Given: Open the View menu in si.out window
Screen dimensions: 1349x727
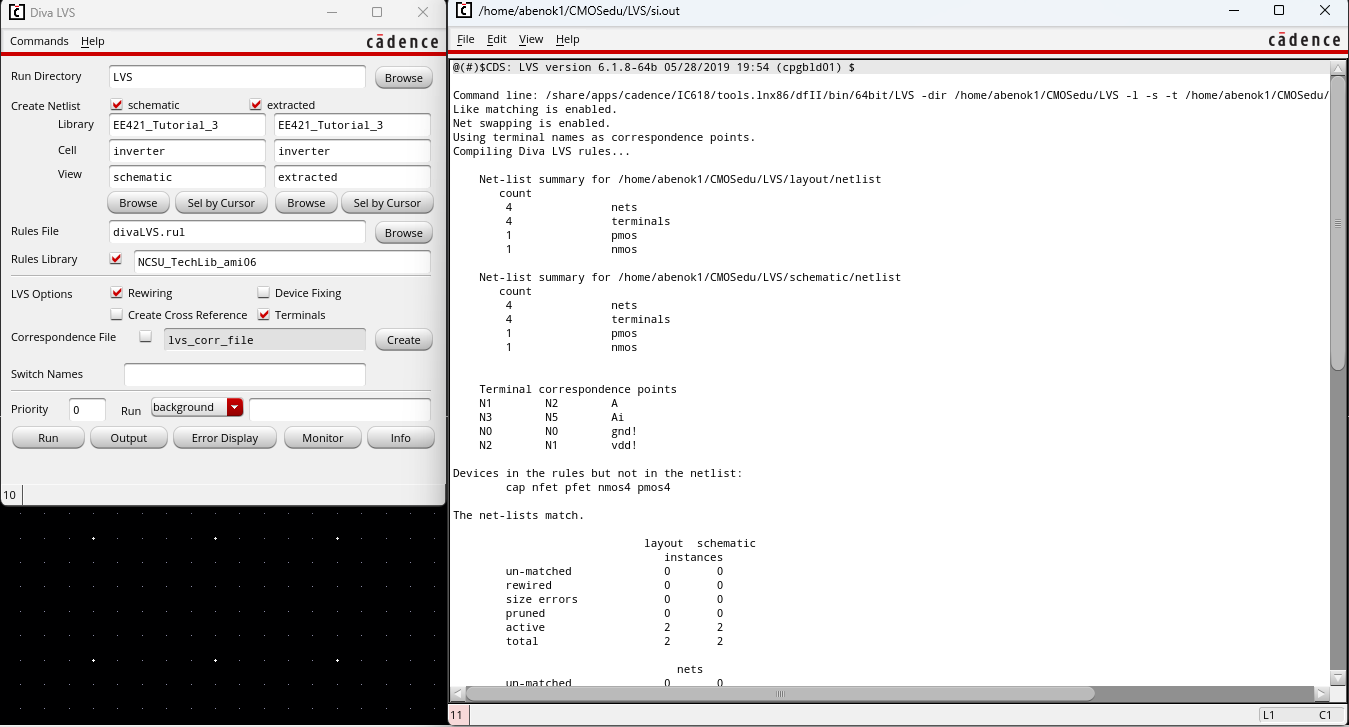Looking at the screenshot, I should (531, 39).
